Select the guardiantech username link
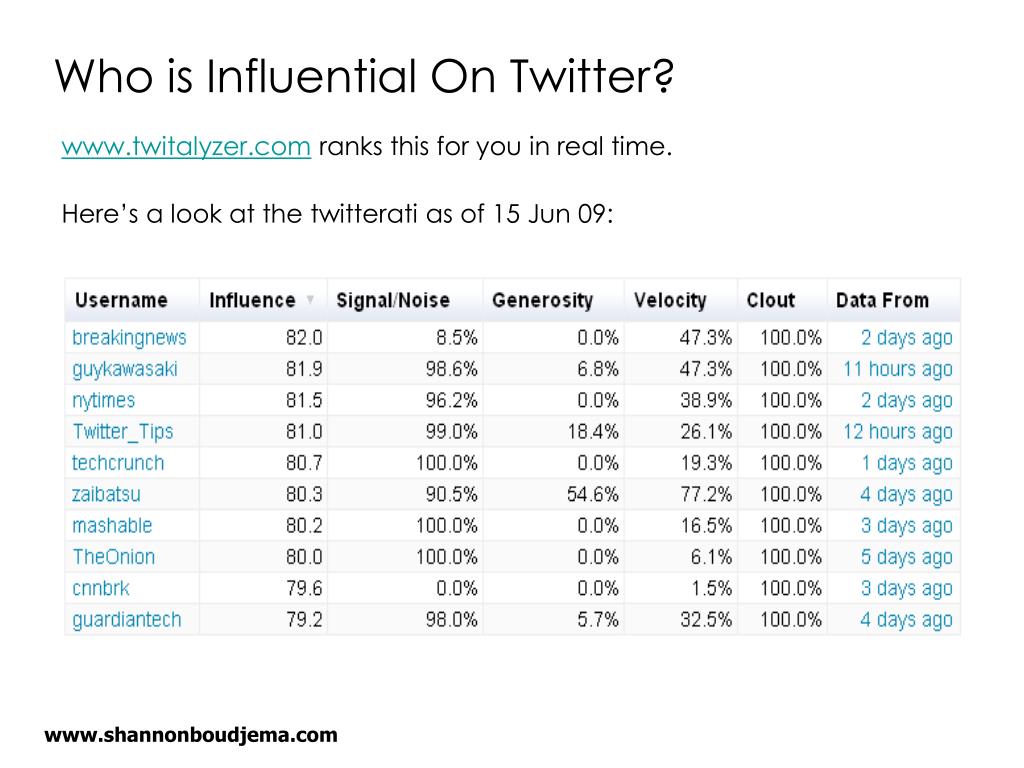 coord(127,620)
